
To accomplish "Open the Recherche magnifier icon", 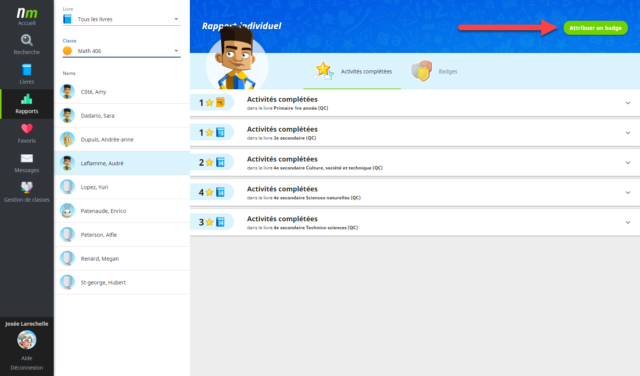I will tap(27, 40).
